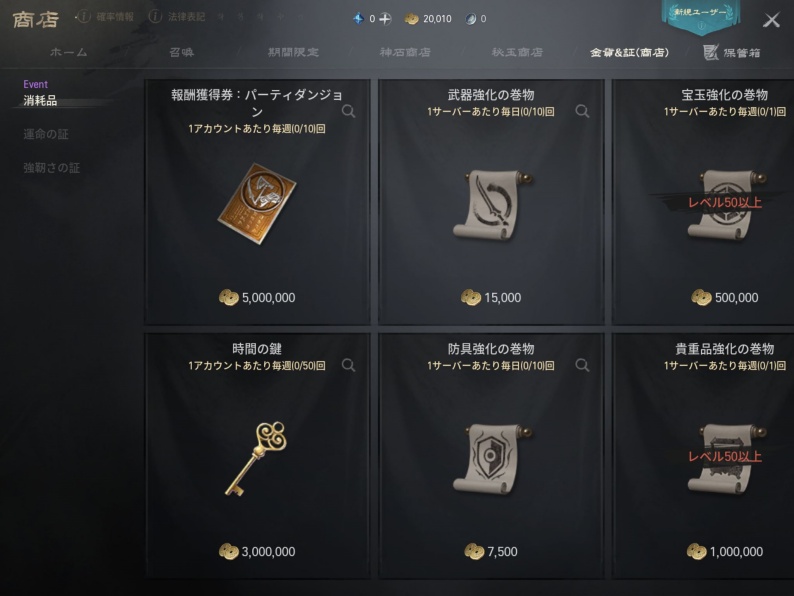The width and height of the screenshot is (794, 596).
Task: Click the 新規ユーザー banner badge
Action: point(701,17)
